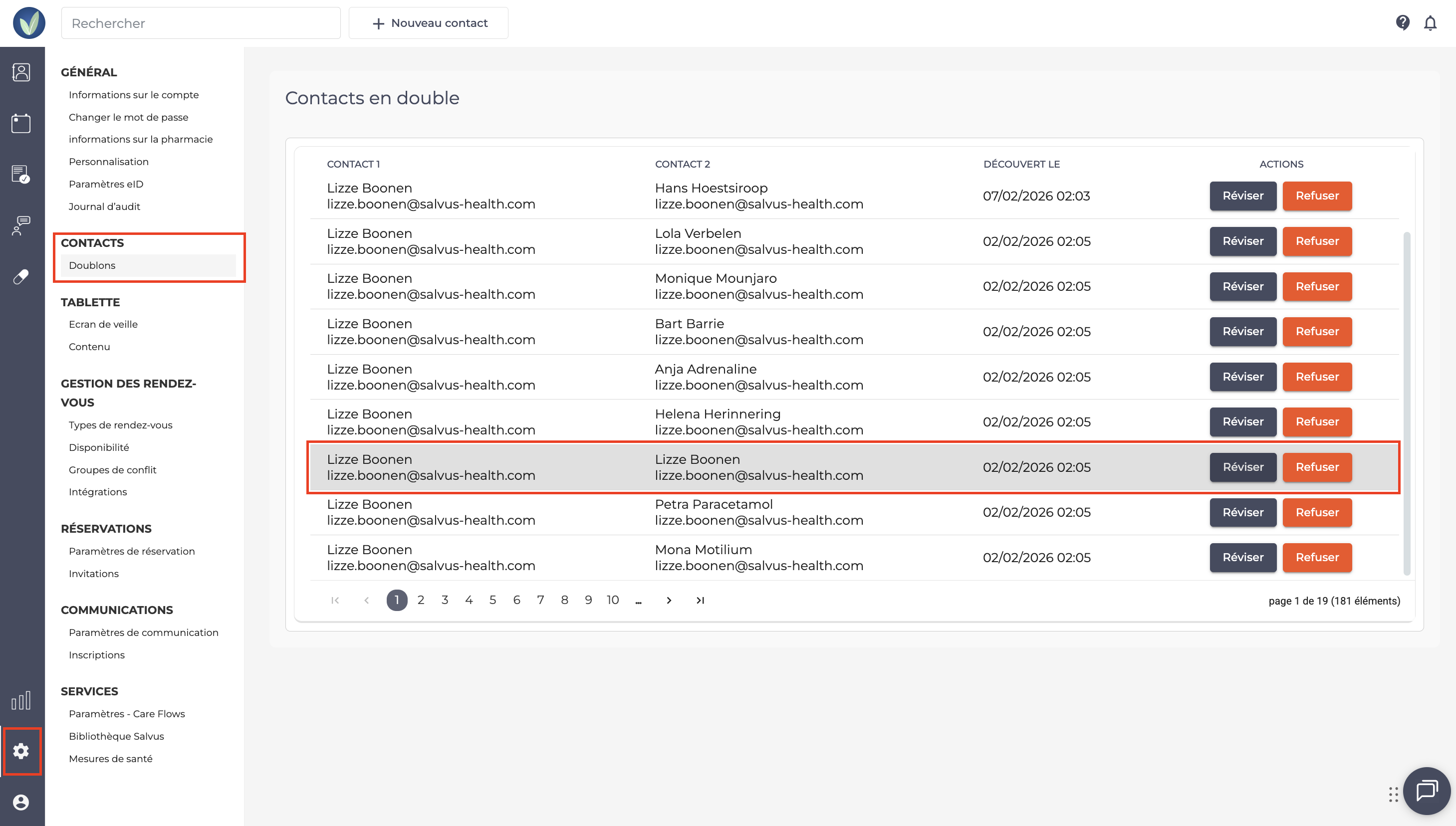1456x826 pixels.
Task: Open the calendar icon in sidebar
Action: coord(21,123)
